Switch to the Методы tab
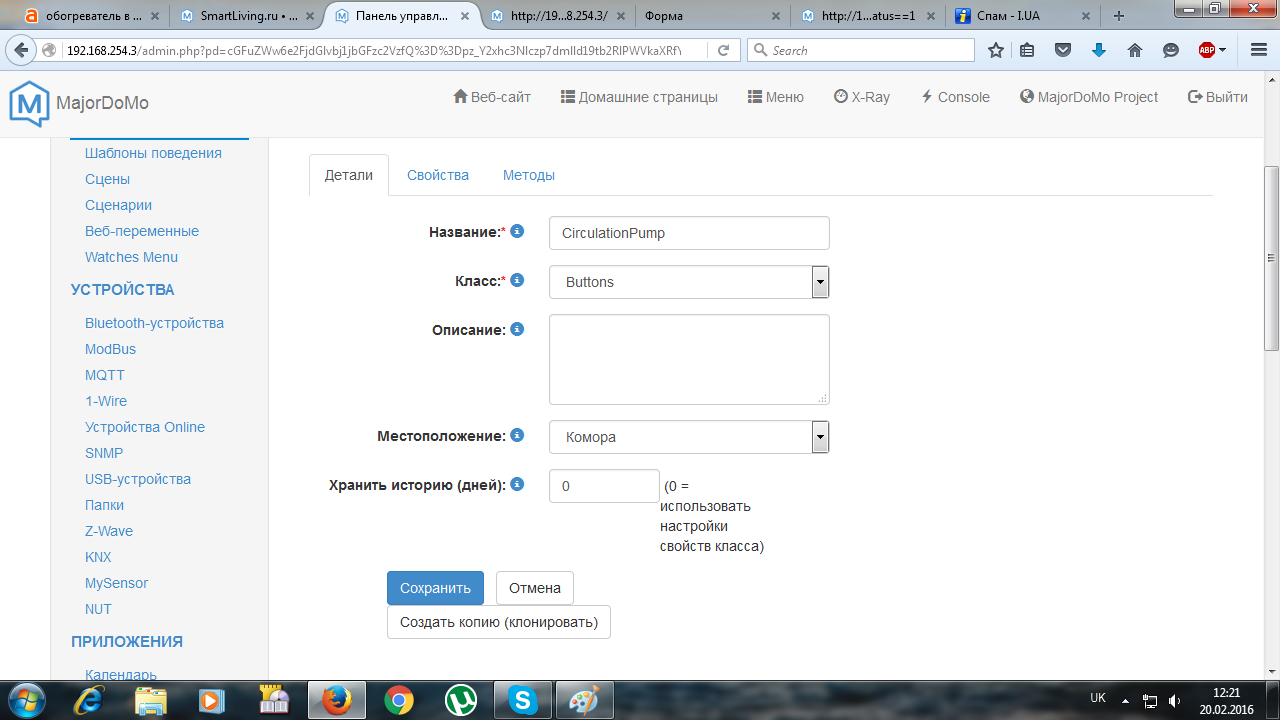This screenshot has width=1280, height=720. click(x=529, y=175)
